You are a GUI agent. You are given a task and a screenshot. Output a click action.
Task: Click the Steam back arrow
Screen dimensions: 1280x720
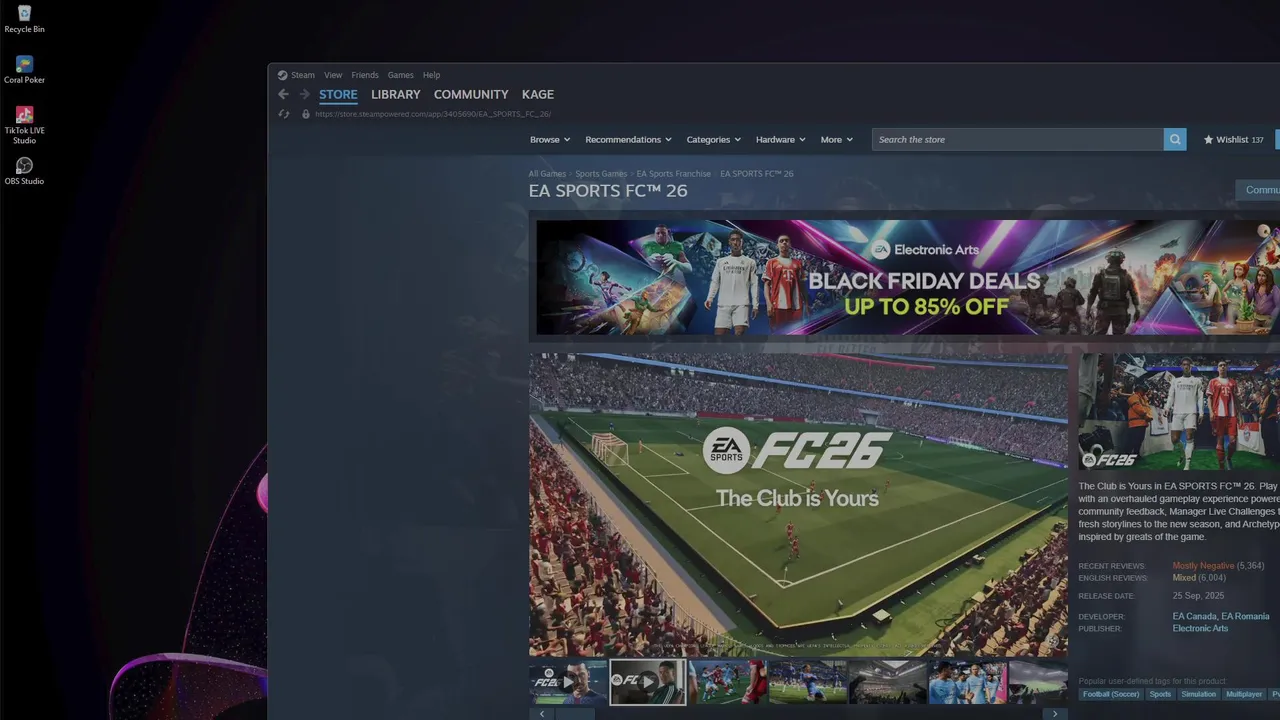click(283, 94)
